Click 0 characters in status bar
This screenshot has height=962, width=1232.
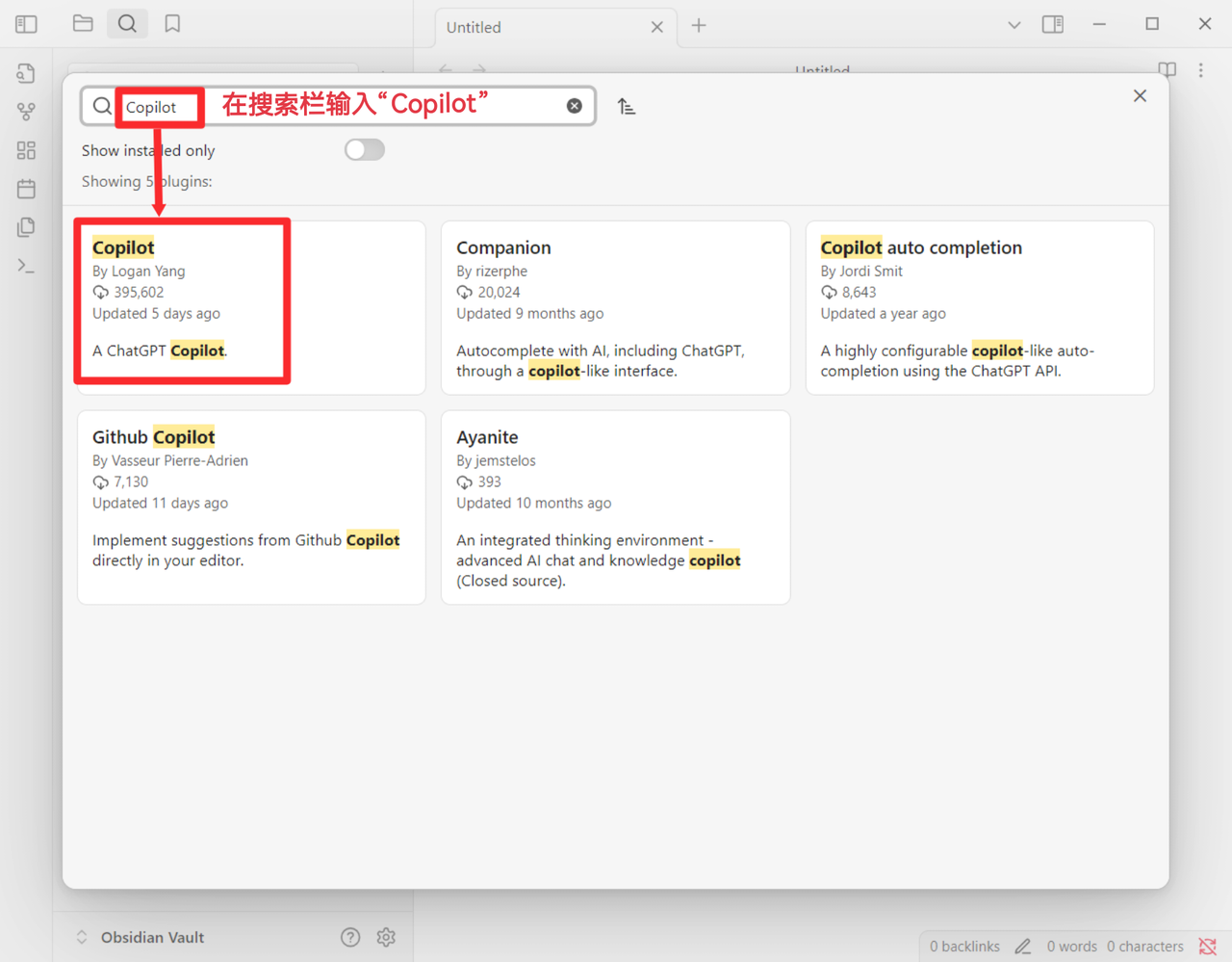coord(1145,947)
